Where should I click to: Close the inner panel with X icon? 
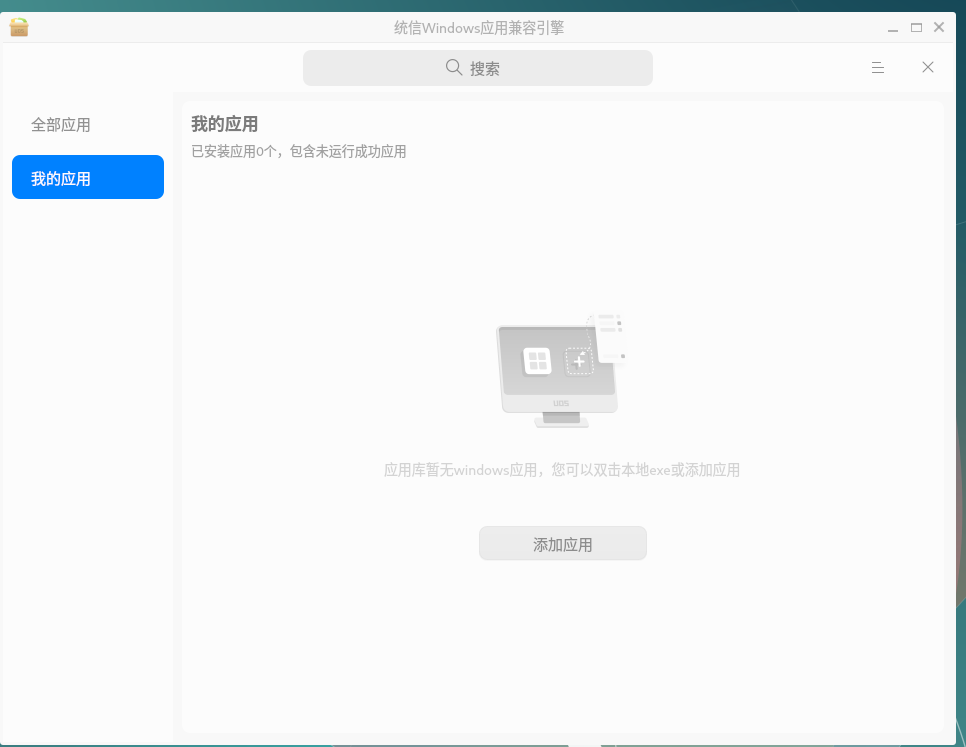click(x=928, y=67)
